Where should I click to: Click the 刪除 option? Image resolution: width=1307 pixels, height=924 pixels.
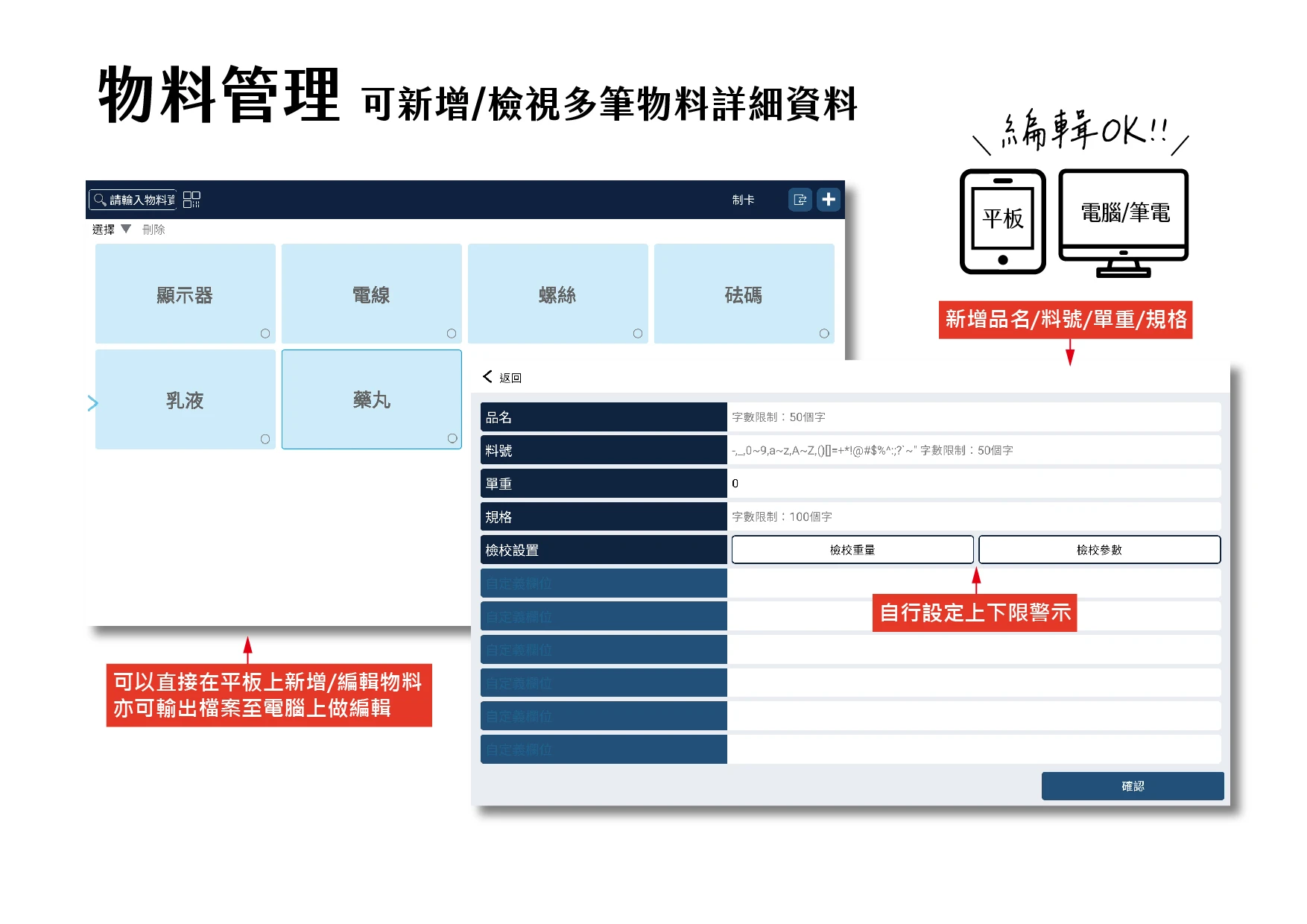coord(154,230)
